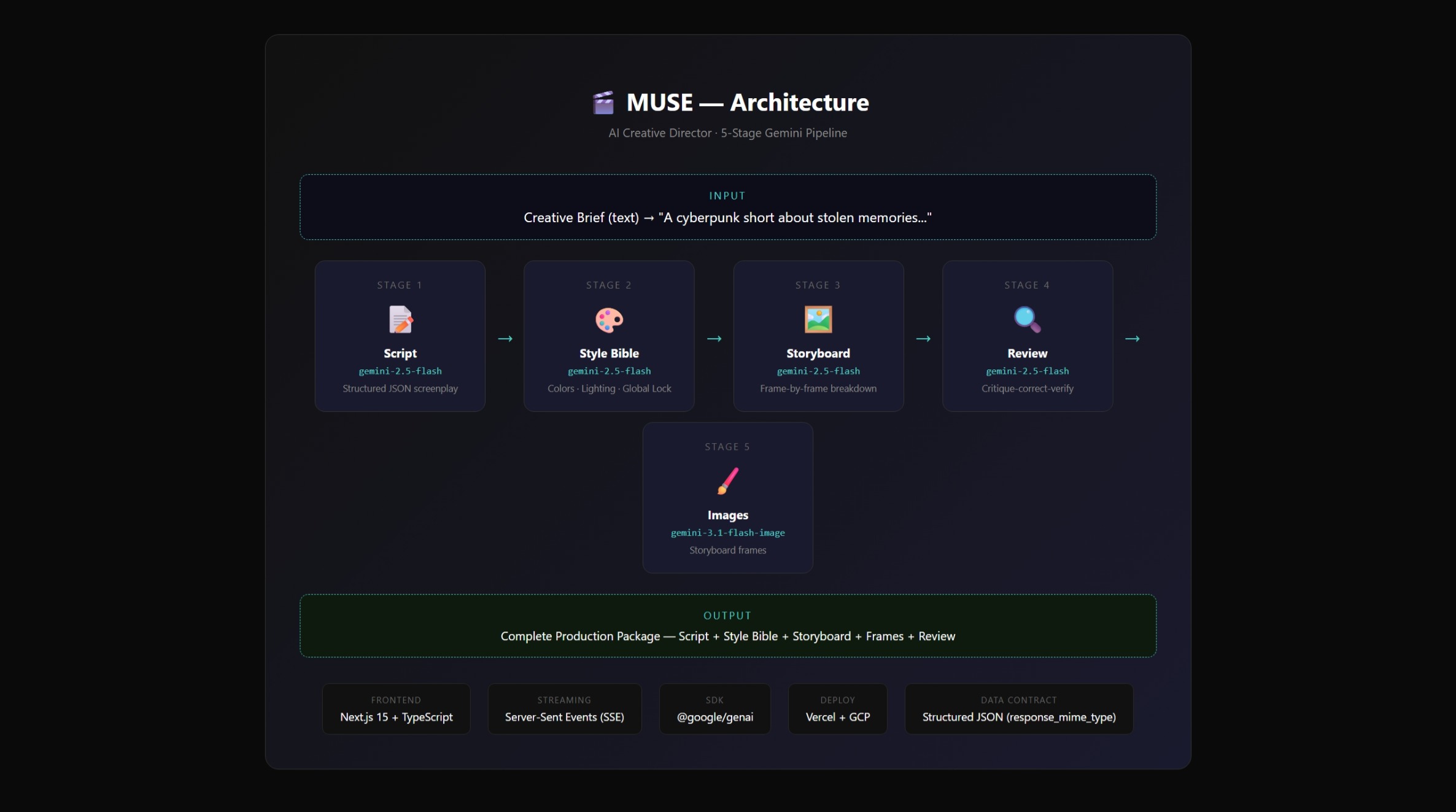Image resolution: width=1456 pixels, height=812 pixels.
Task: Click Storyboard frames description
Action: click(x=728, y=551)
